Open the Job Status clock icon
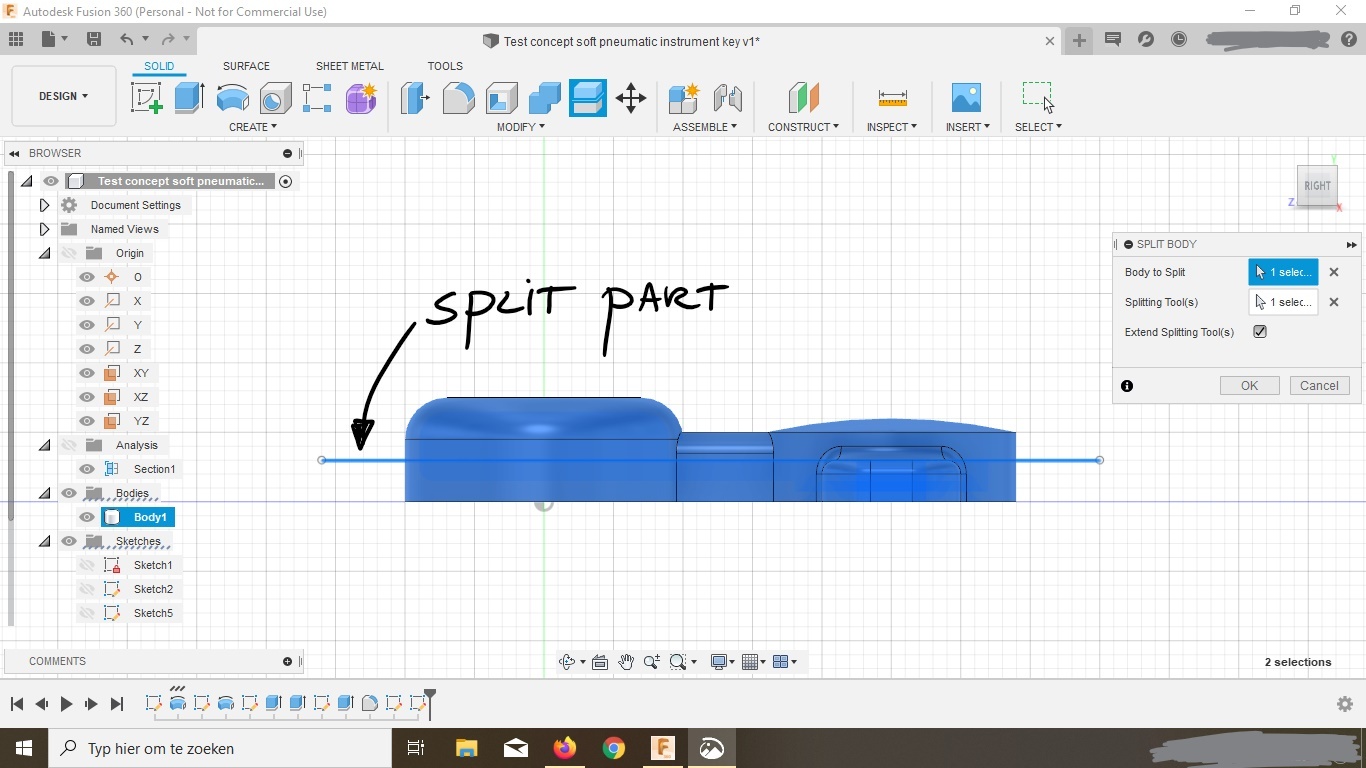Screen dimensions: 1366x768 (x=1180, y=40)
